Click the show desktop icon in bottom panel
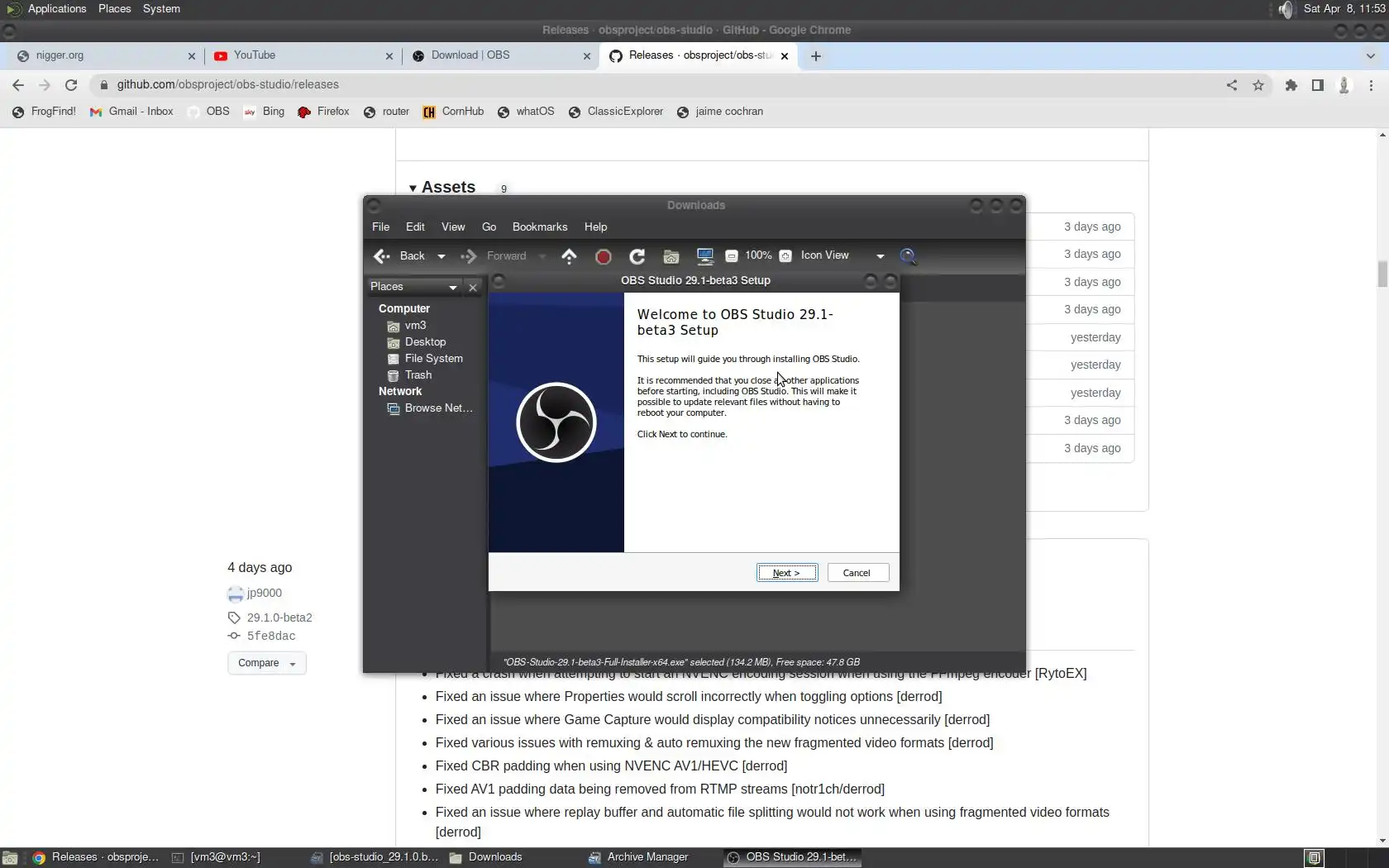This screenshot has height=868, width=1389. 10,858
